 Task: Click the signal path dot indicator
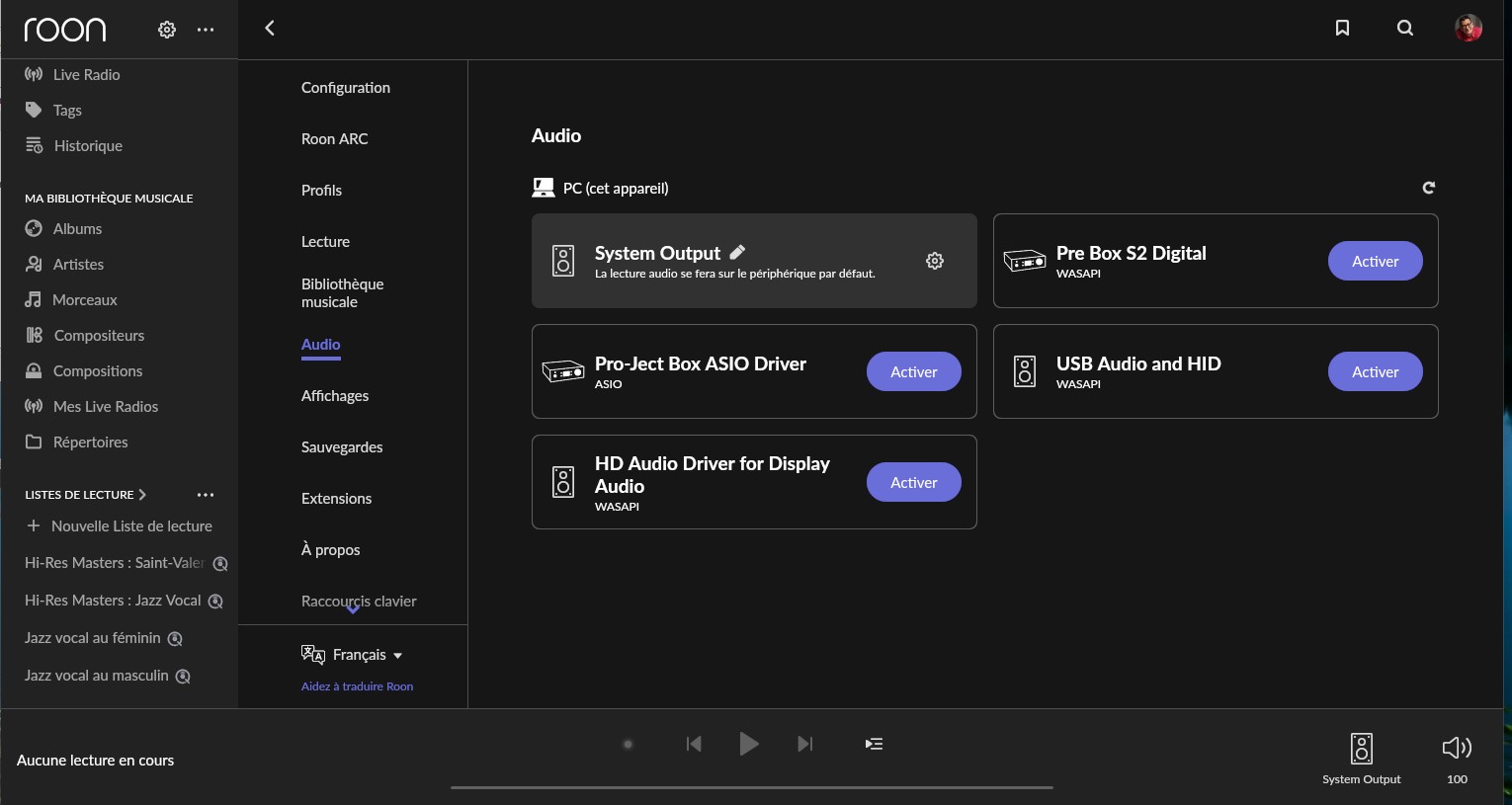628,745
